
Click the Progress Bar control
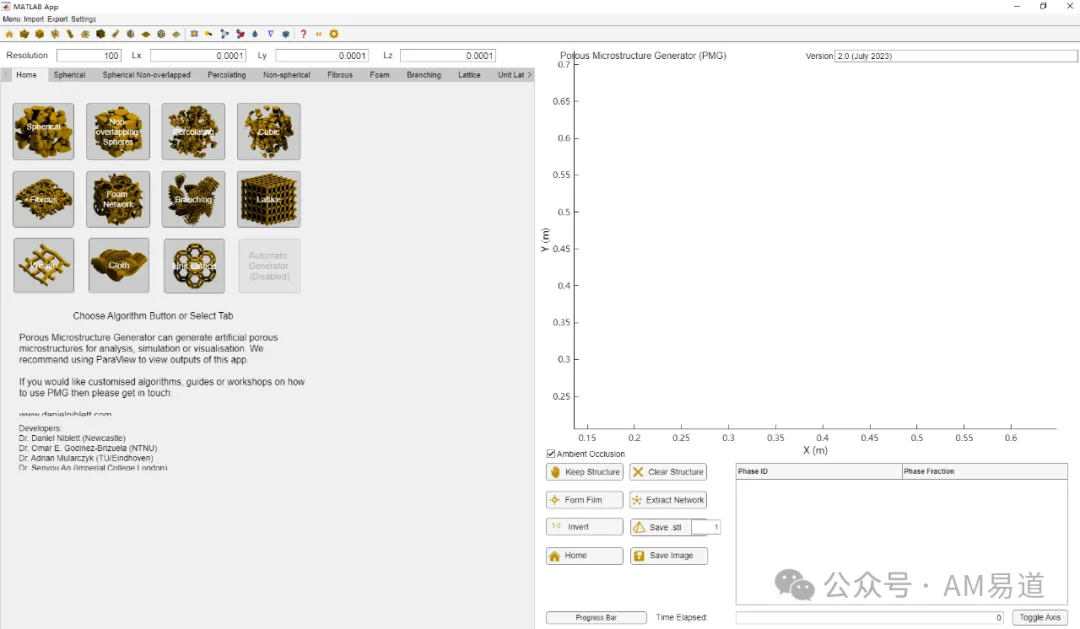(x=596, y=617)
